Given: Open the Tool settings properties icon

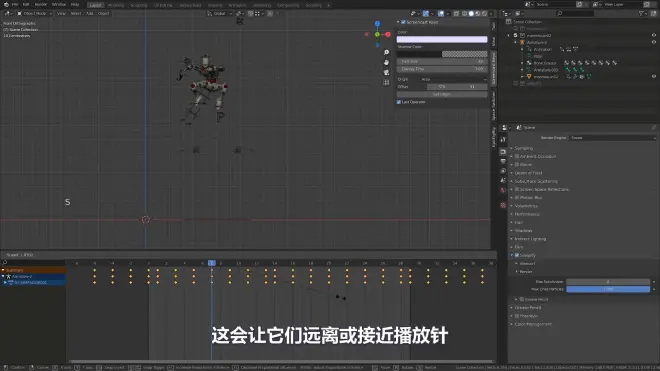Looking at the screenshot, I should 503,139.
